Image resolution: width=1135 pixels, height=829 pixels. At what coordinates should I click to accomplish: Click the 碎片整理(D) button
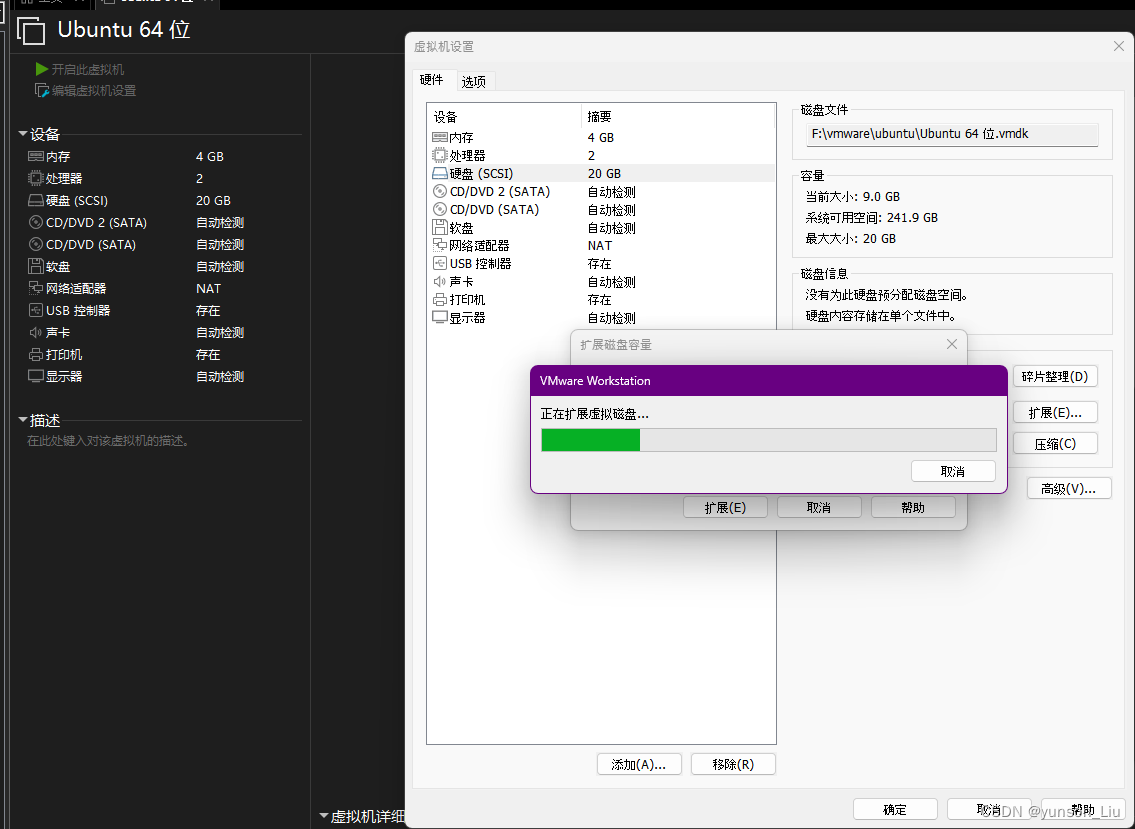coord(1055,376)
